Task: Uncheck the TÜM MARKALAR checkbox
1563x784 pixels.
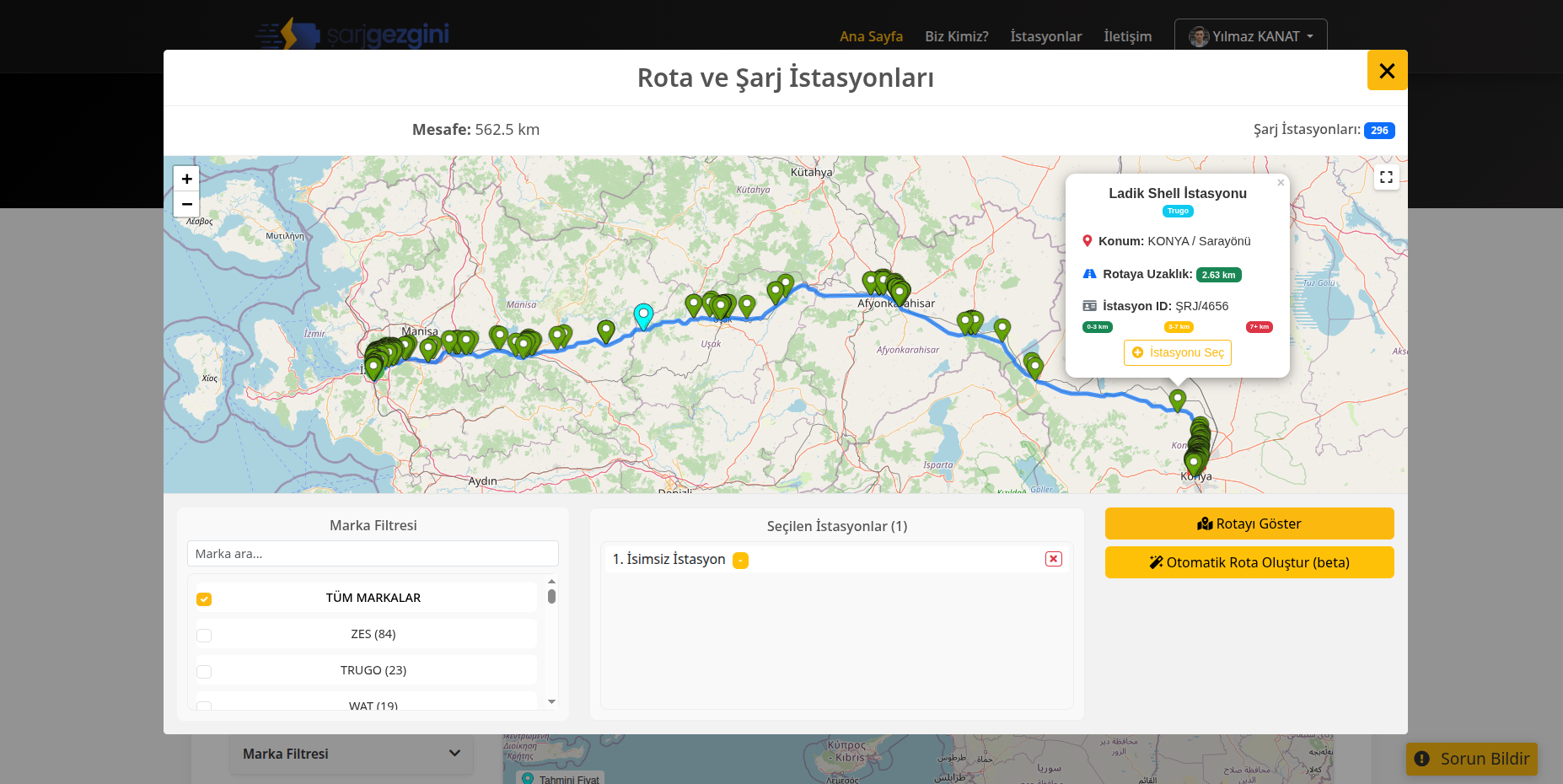Action: click(204, 599)
